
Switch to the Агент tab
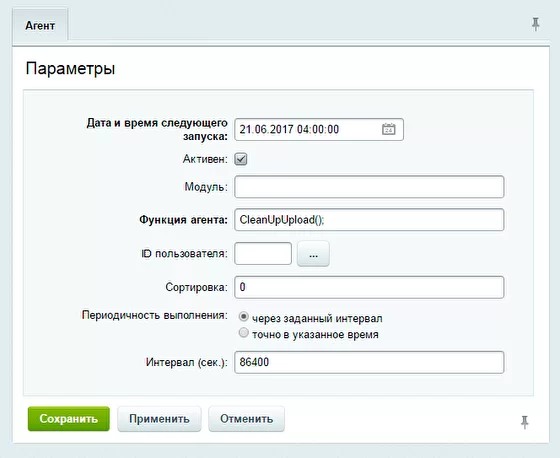click(40, 26)
